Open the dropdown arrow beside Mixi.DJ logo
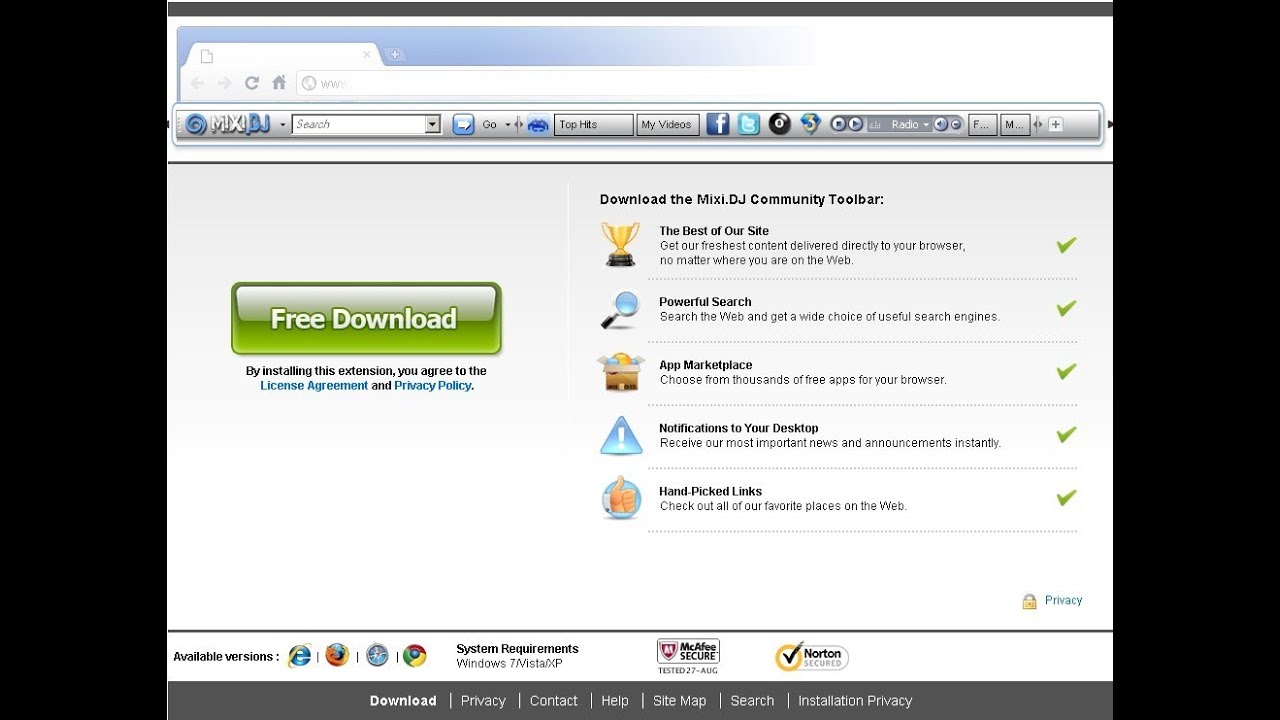This screenshot has width=1280, height=720. point(283,125)
